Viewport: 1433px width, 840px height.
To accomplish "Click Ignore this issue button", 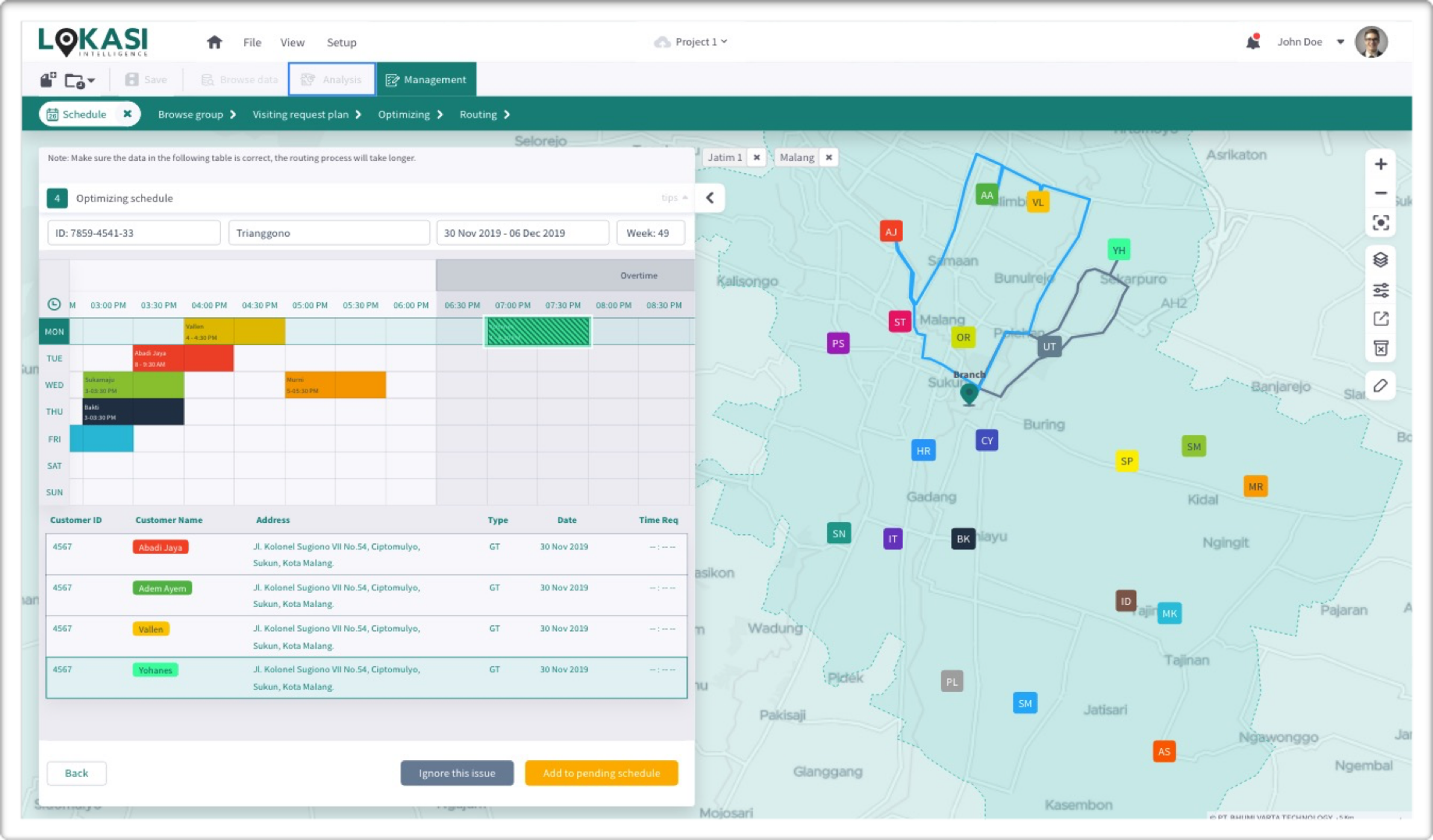I will tap(457, 773).
